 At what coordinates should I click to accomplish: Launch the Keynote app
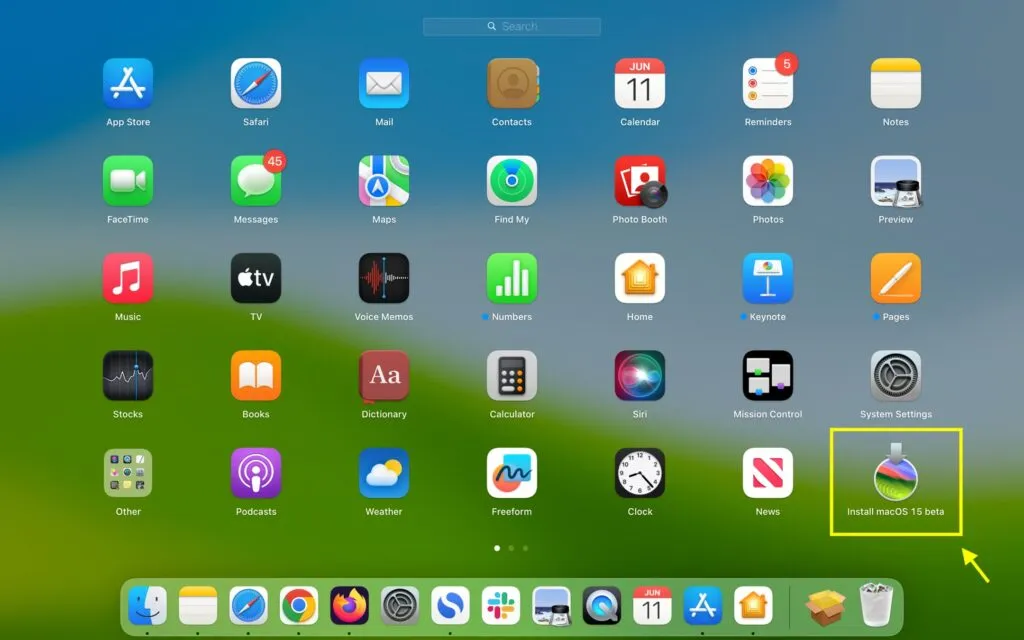[x=768, y=278]
